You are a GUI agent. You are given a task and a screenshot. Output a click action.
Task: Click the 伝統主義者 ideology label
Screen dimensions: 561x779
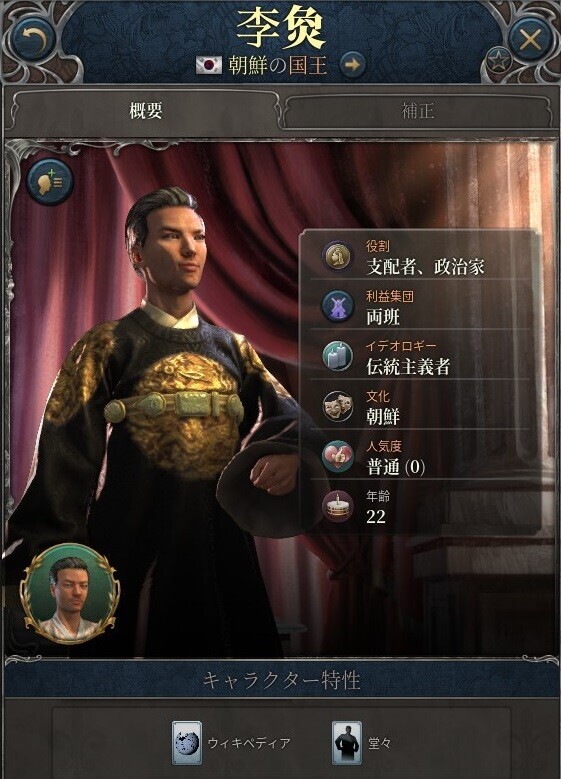pyautogui.click(x=408, y=367)
